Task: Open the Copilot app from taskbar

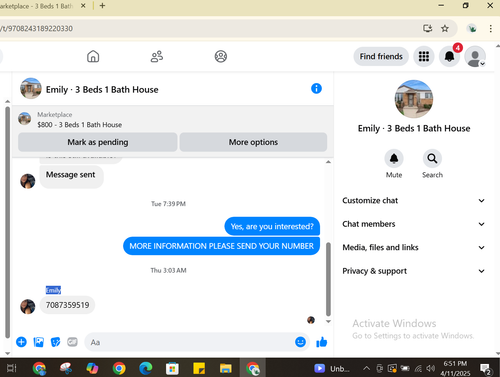Action: click(x=92, y=368)
